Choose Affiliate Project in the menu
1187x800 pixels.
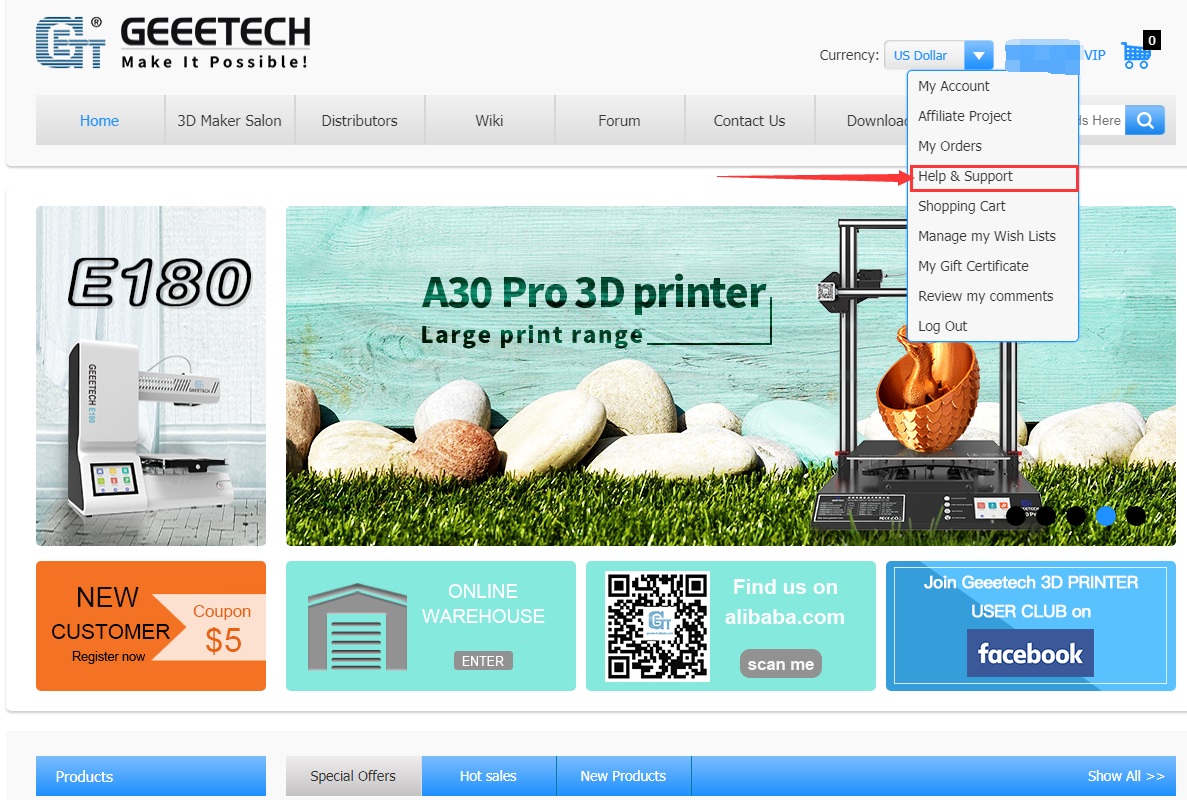coord(964,116)
